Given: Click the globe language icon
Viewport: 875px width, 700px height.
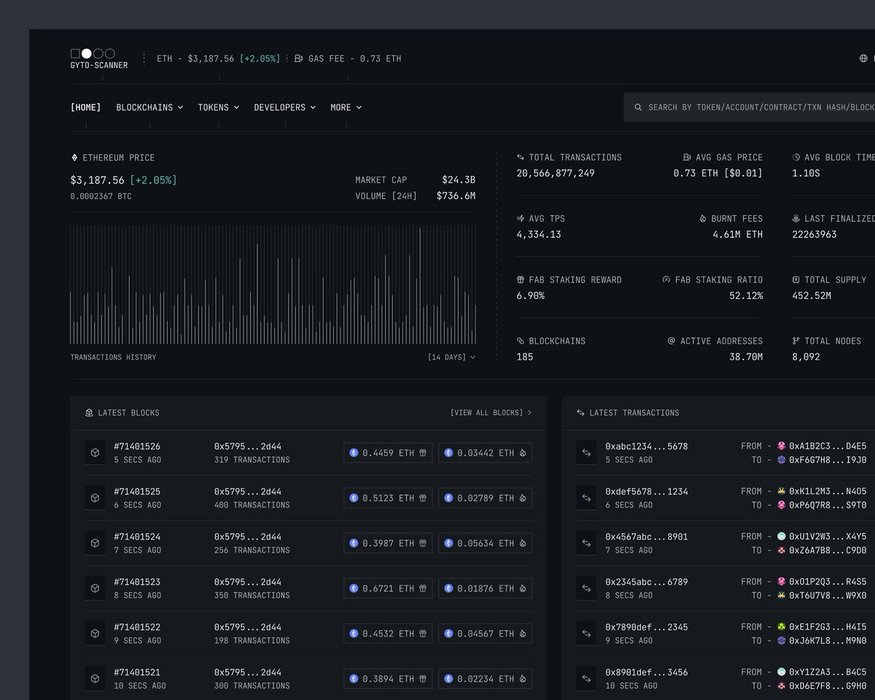Looking at the screenshot, I should pyautogui.click(x=863, y=59).
